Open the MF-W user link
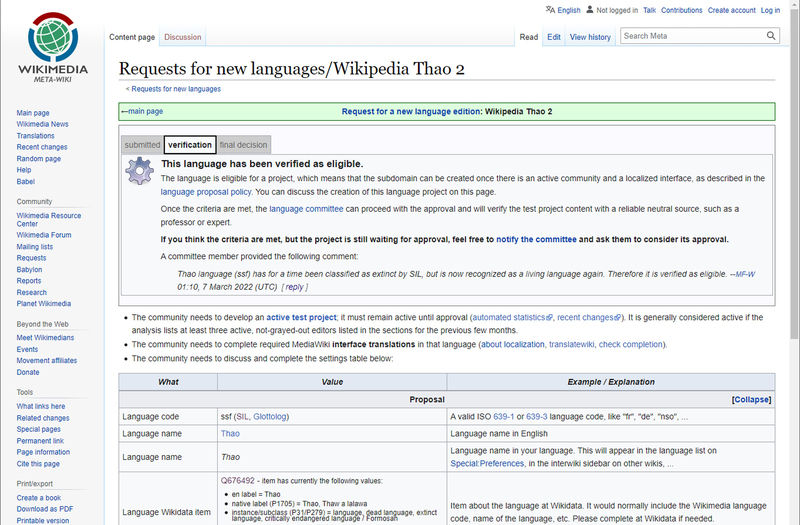 click(x=745, y=274)
